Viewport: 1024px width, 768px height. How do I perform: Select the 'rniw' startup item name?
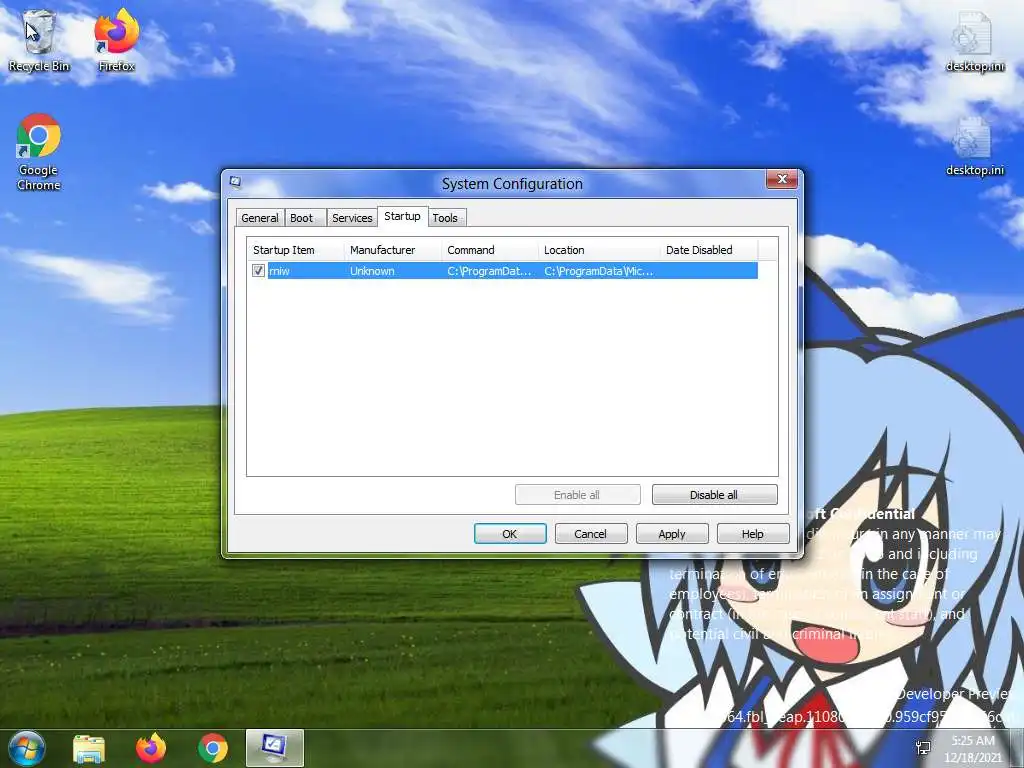point(279,271)
